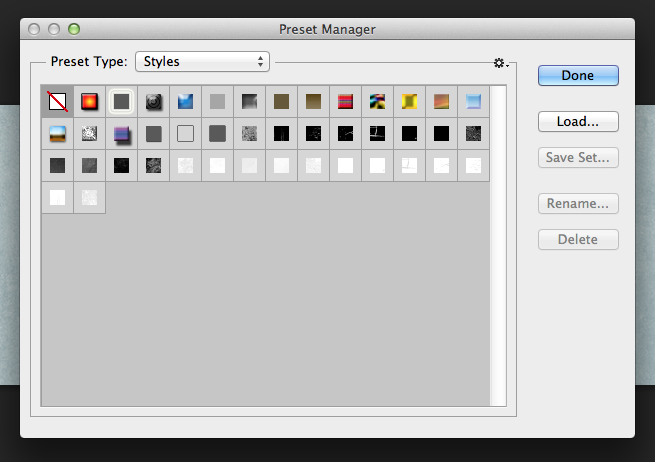Click Load... to import presets
This screenshot has height=462, width=655.
coord(578,122)
